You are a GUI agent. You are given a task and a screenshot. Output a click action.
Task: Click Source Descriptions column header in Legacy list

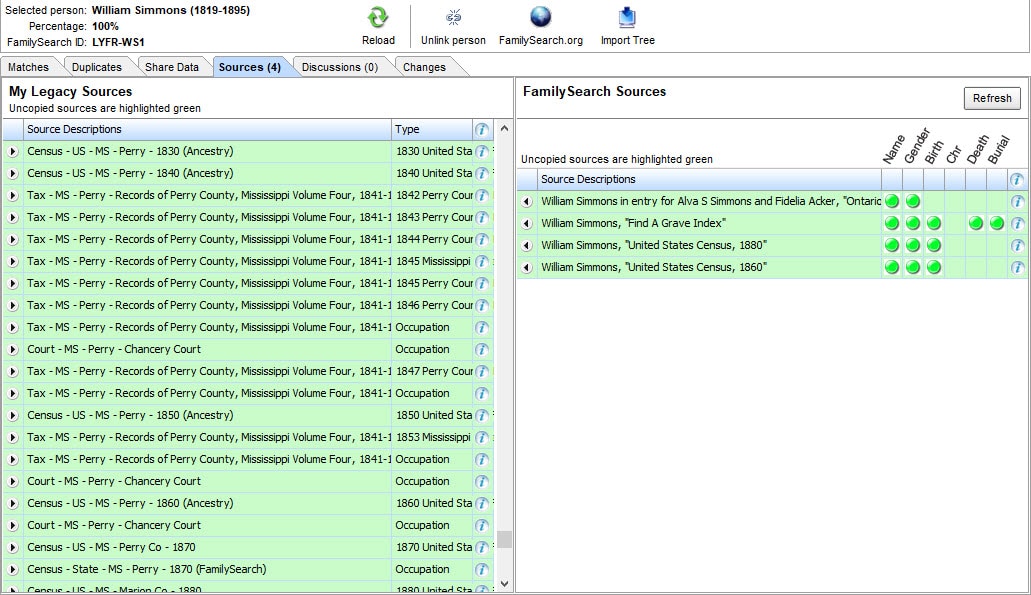click(x=207, y=130)
